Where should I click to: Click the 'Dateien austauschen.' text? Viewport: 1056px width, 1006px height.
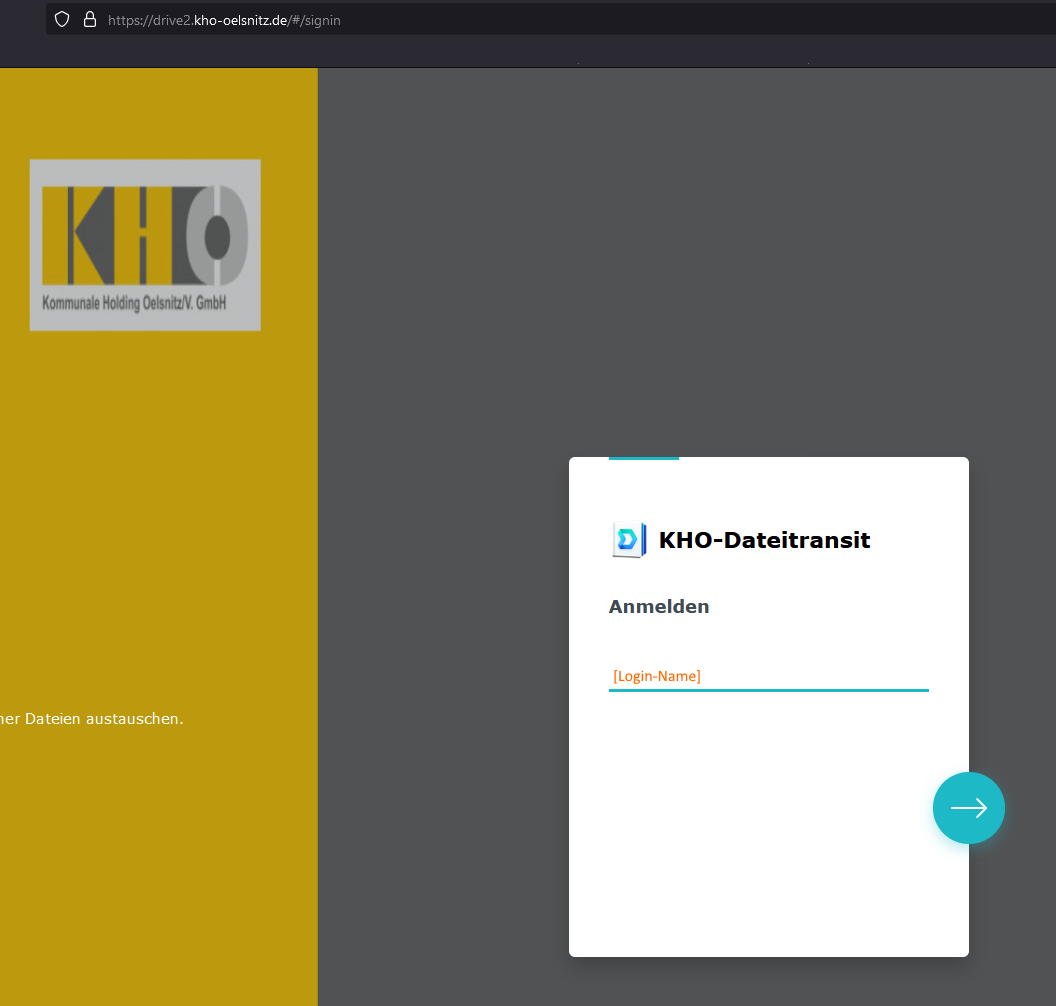click(x=104, y=718)
